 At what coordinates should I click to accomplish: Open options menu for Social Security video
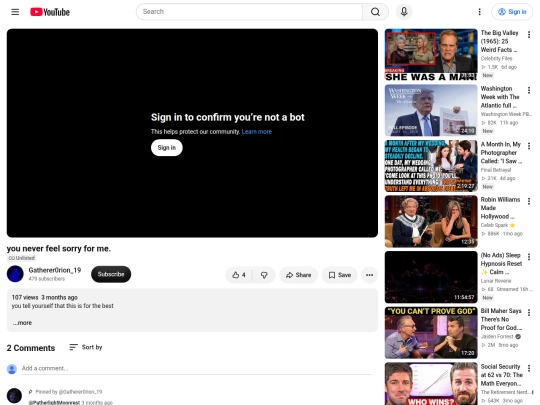tap(529, 368)
